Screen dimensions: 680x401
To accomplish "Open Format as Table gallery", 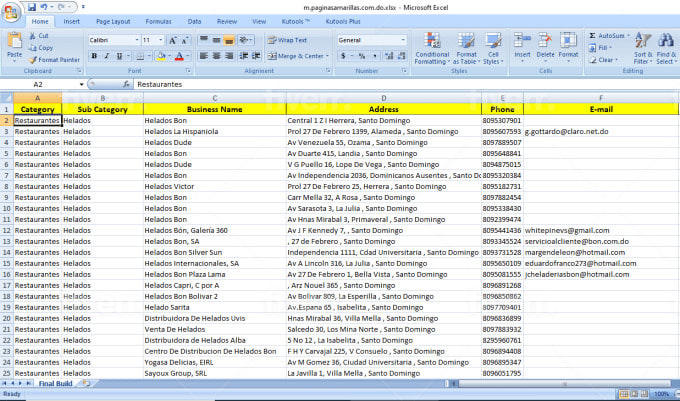I will pos(466,49).
